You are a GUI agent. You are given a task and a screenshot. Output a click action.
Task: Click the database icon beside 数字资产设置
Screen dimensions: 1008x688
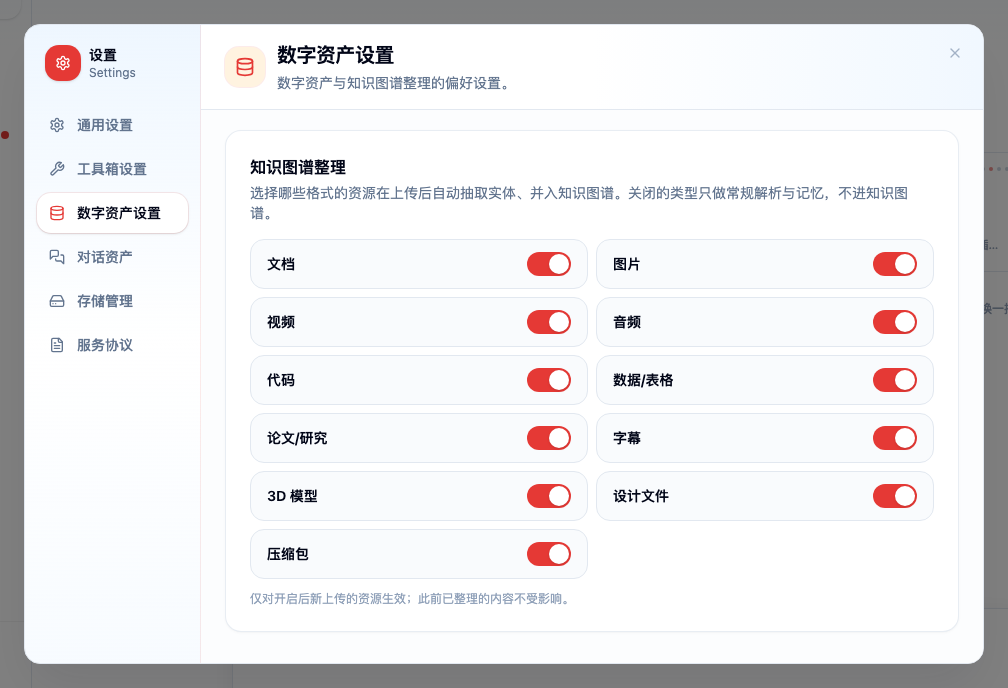[x=57, y=213]
